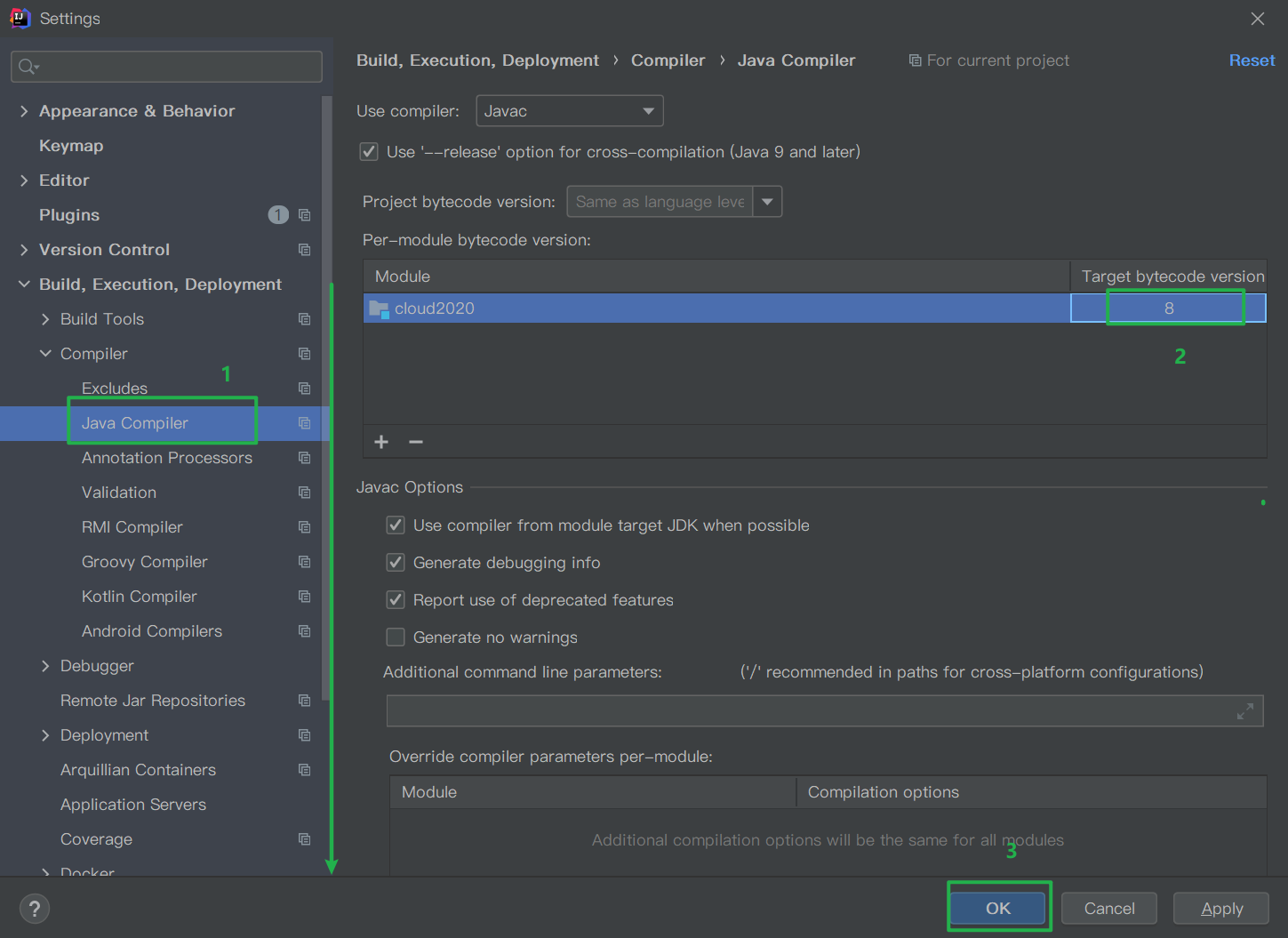Expand Appearance & Behavior section
This screenshot has height=938, width=1288.
pyautogui.click(x=24, y=111)
